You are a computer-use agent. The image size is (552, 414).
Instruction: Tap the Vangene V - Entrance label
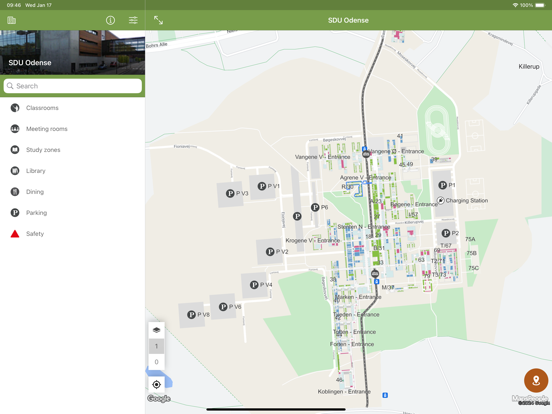[x=322, y=157]
